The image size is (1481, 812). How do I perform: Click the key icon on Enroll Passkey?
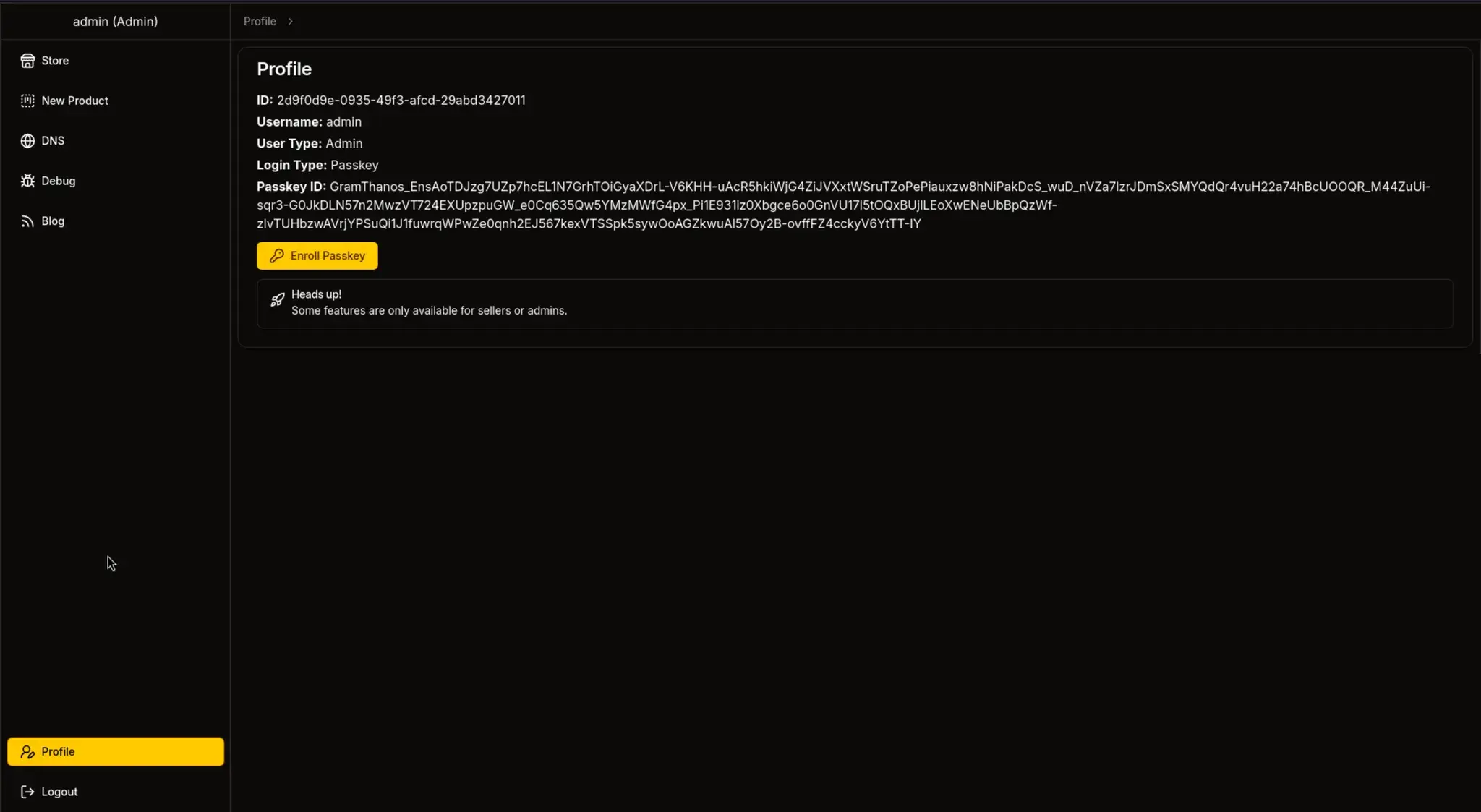[x=276, y=256]
